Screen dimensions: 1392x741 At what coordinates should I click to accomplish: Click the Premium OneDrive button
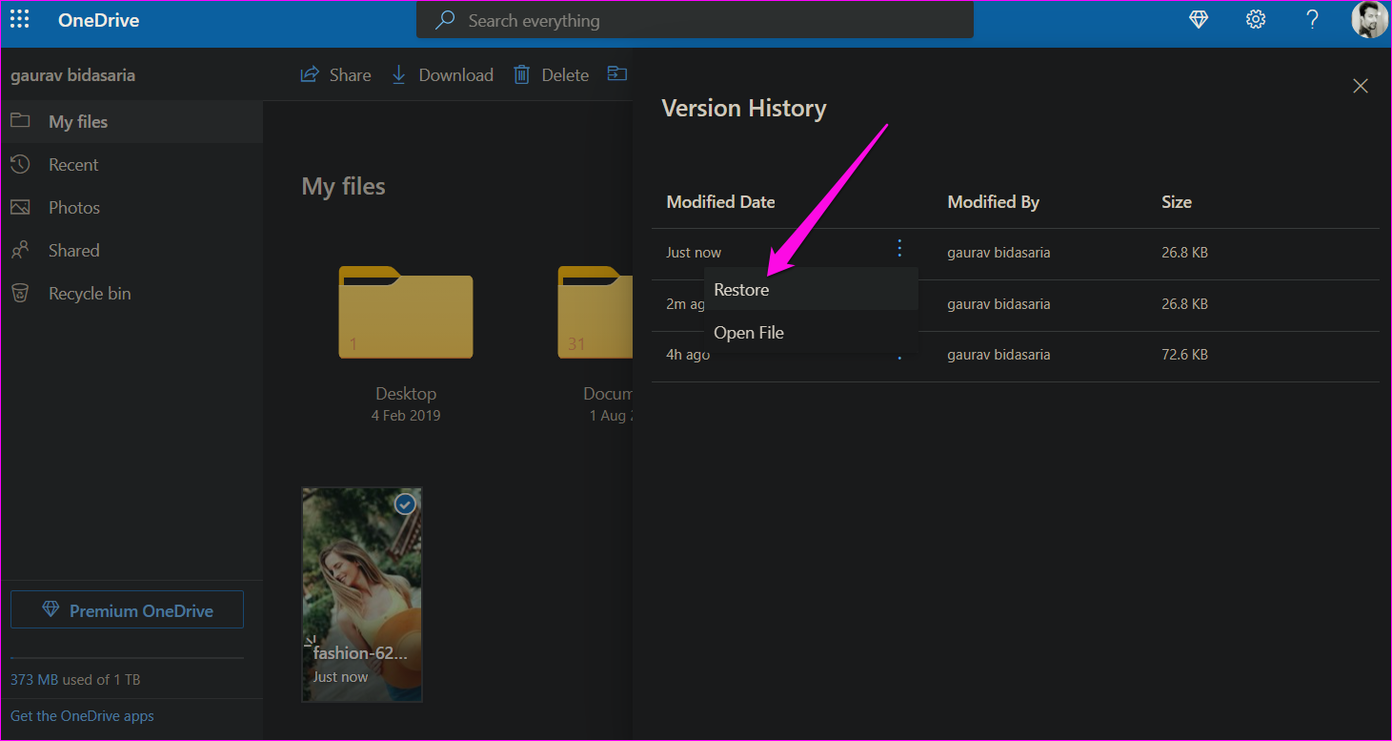click(127, 610)
